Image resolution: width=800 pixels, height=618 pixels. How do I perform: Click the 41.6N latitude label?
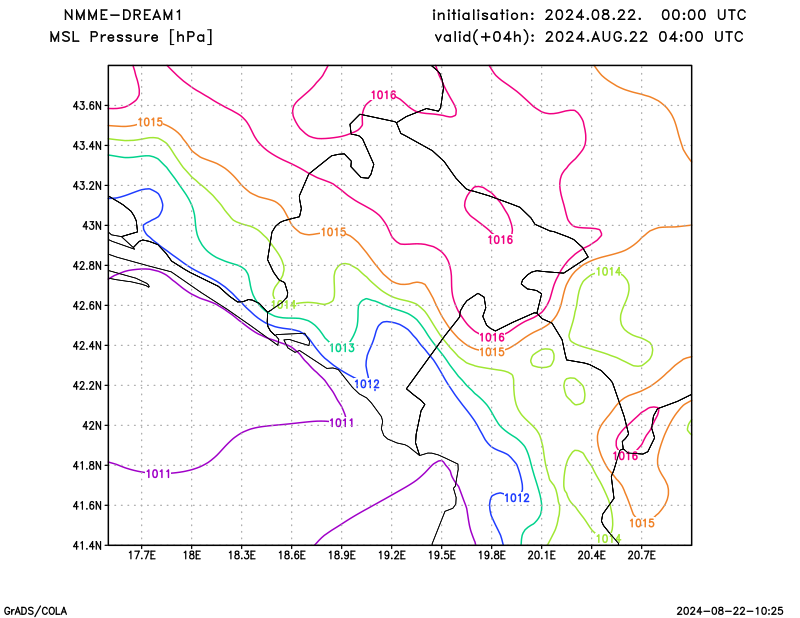pyautogui.click(x=87, y=505)
